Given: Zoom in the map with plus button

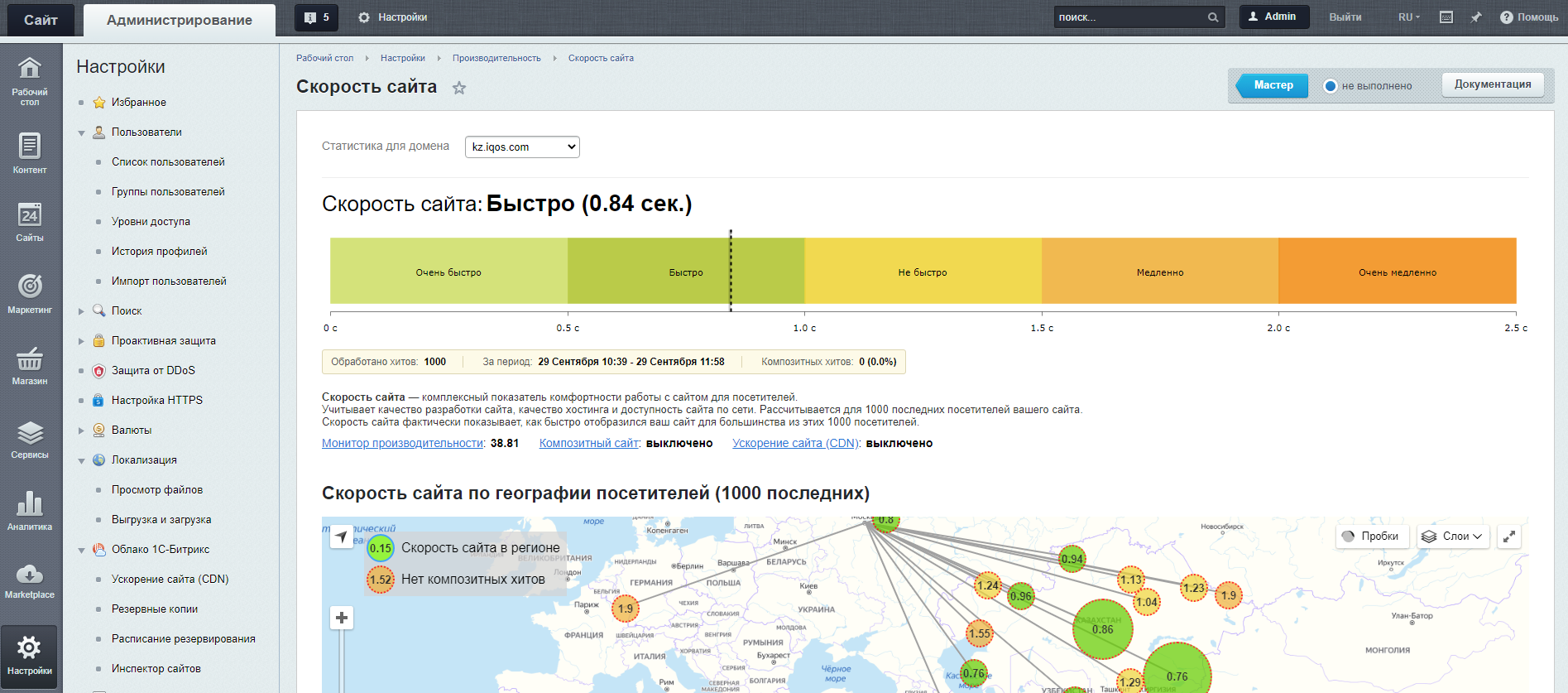Looking at the screenshot, I should point(342,618).
